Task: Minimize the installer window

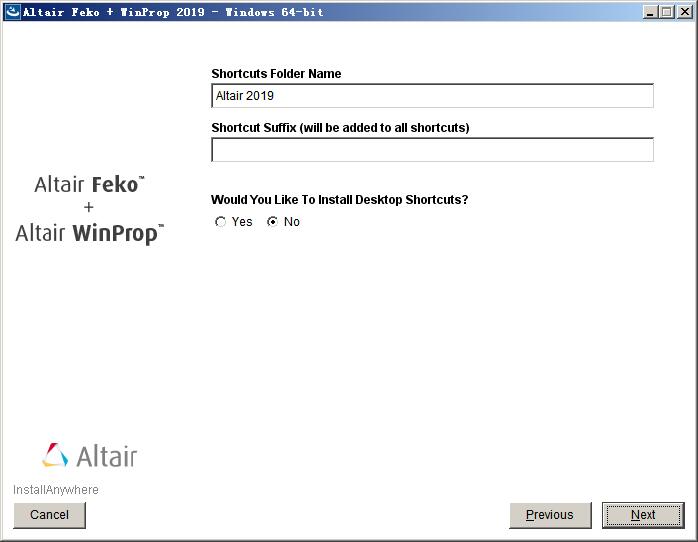Action: (650, 12)
